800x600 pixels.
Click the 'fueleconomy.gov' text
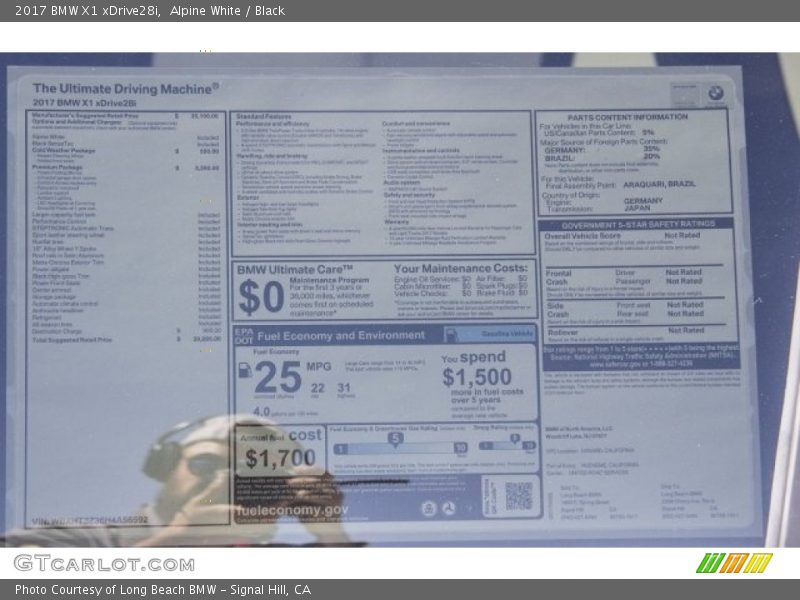tap(292, 510)
